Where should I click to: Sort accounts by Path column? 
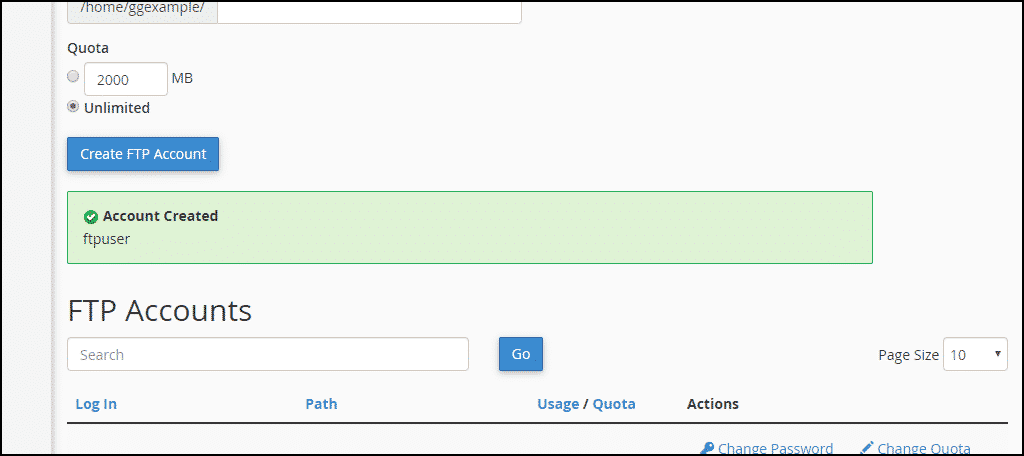[x=321, y=404]
